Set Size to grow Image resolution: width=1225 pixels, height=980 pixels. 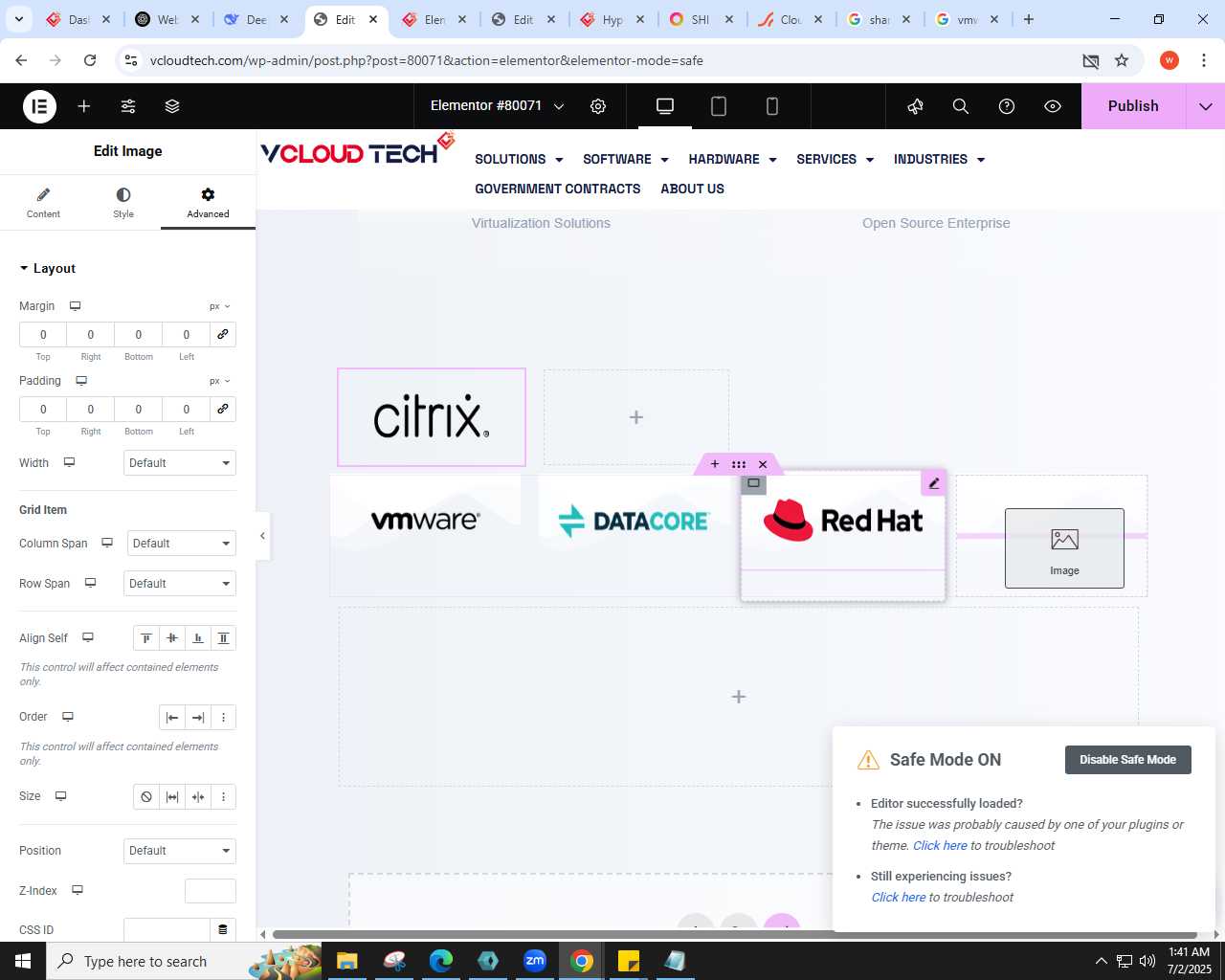[172, 796]
